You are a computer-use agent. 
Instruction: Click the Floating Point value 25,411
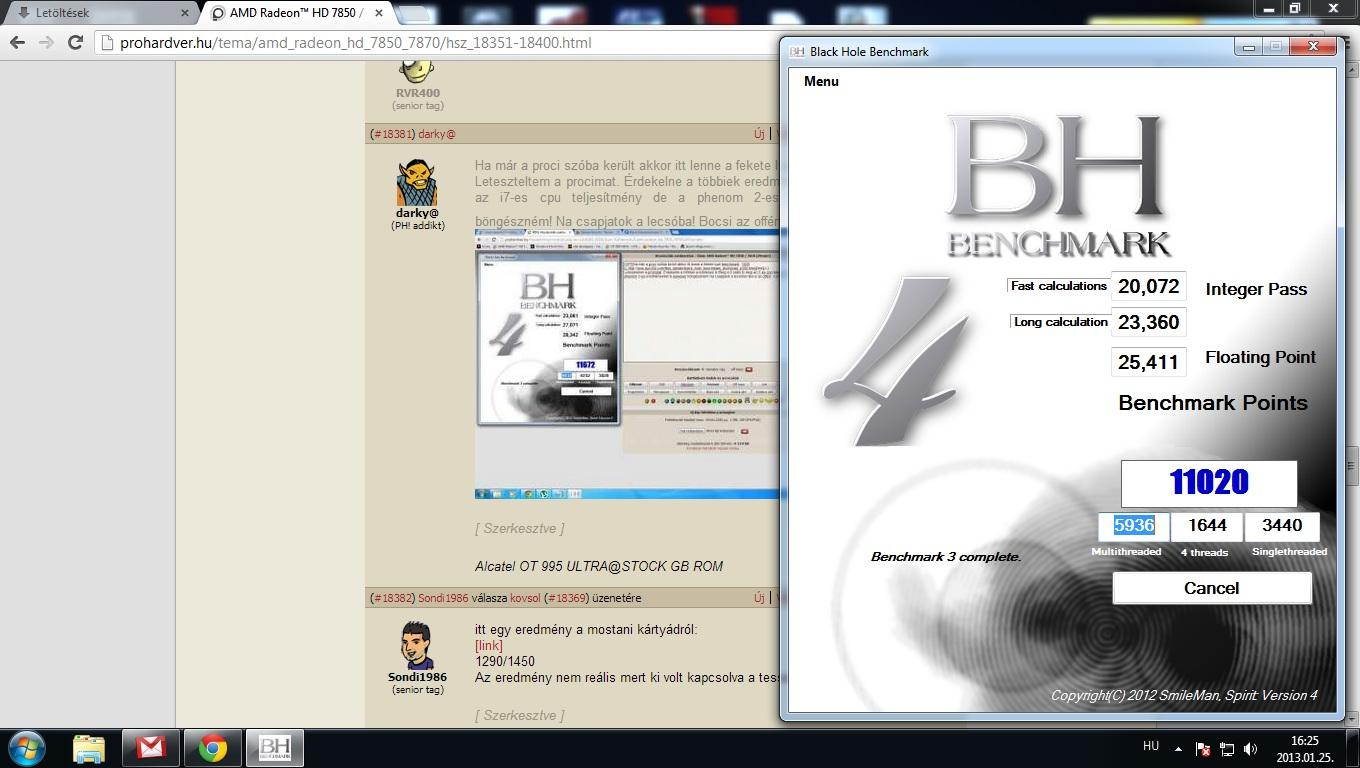tap(1148, 362)
